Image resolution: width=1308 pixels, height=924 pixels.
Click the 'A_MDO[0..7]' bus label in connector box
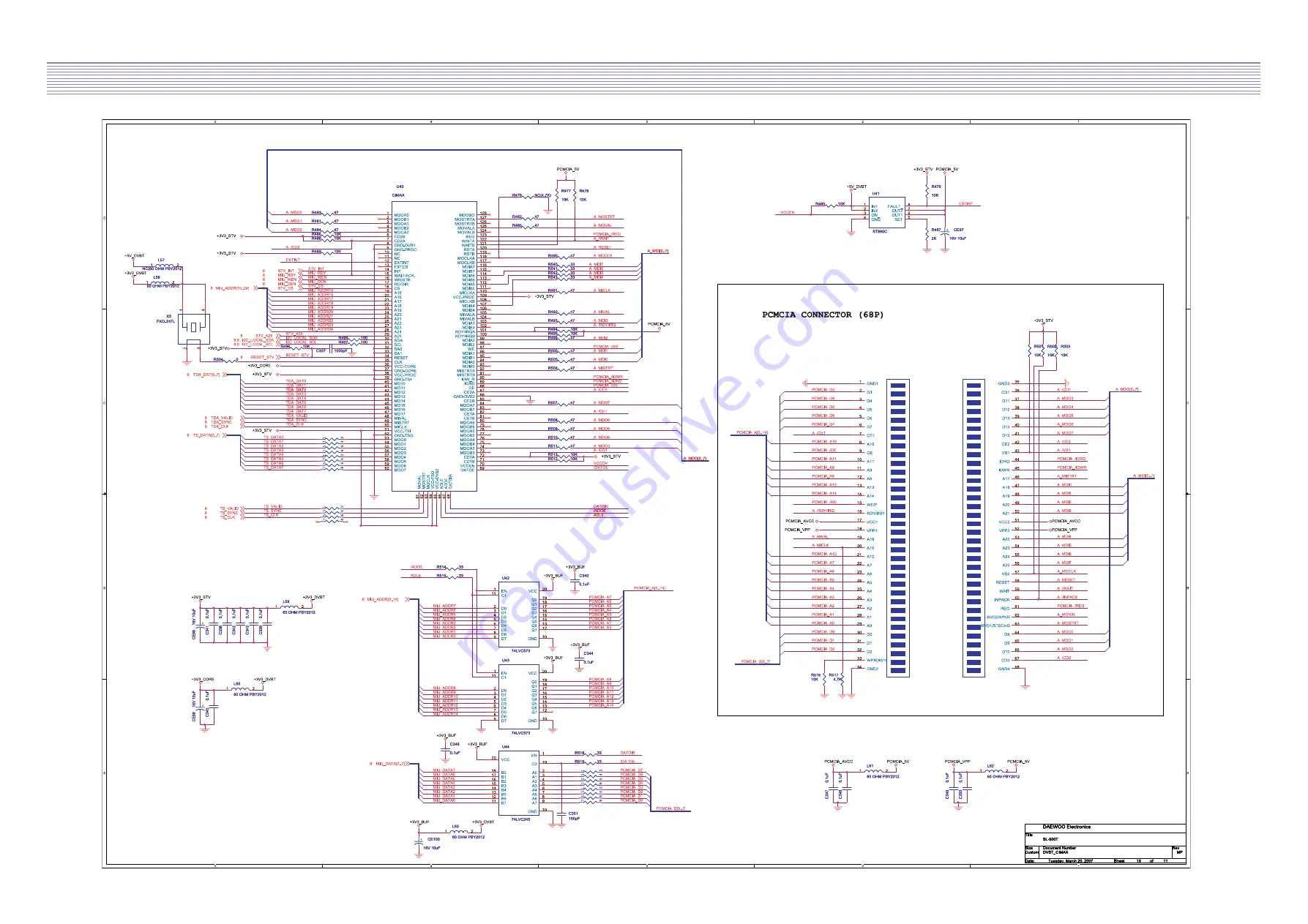click(1127, 389)
